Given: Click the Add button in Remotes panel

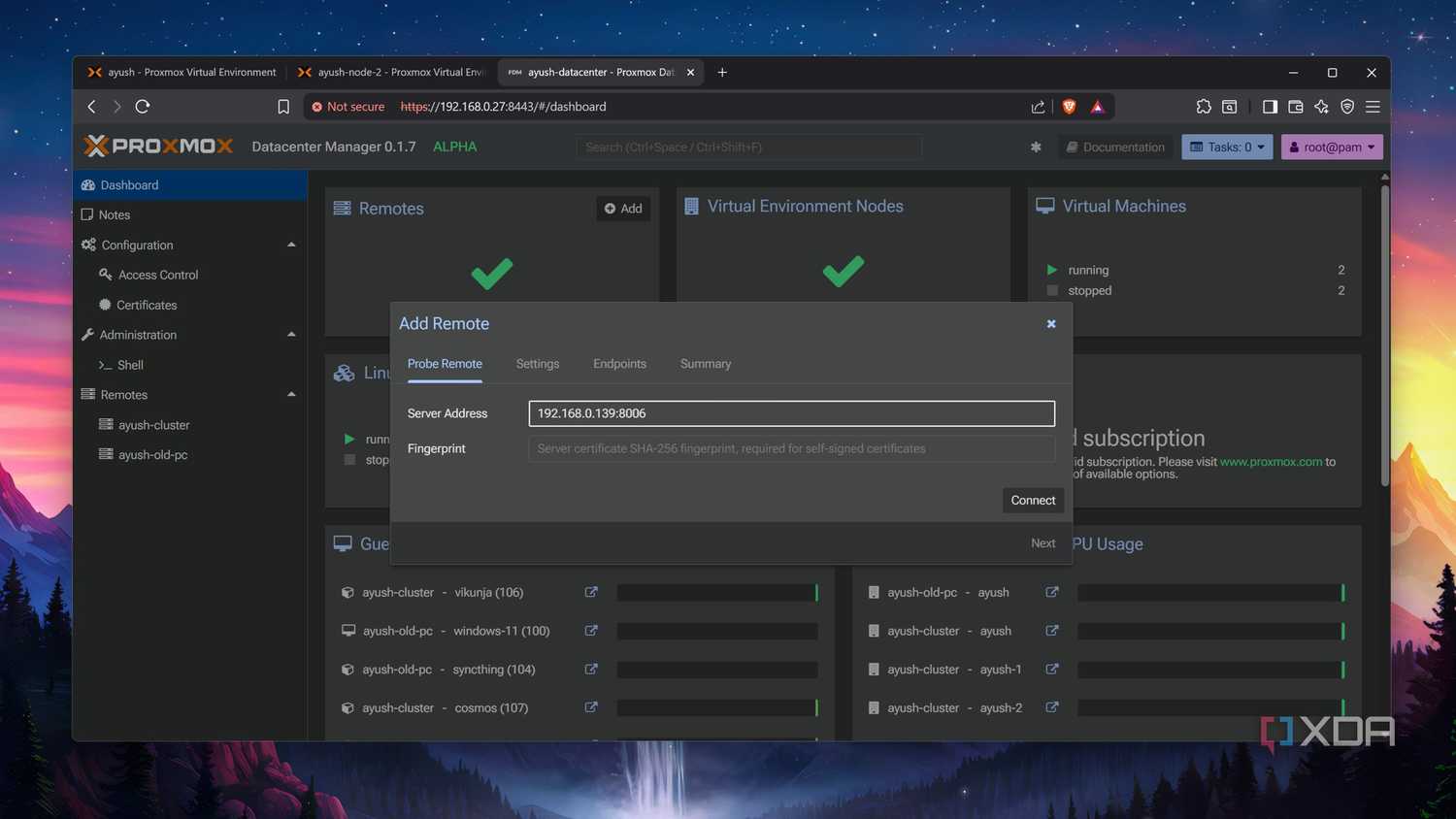Looking at the screenshot, I should 623,209.
